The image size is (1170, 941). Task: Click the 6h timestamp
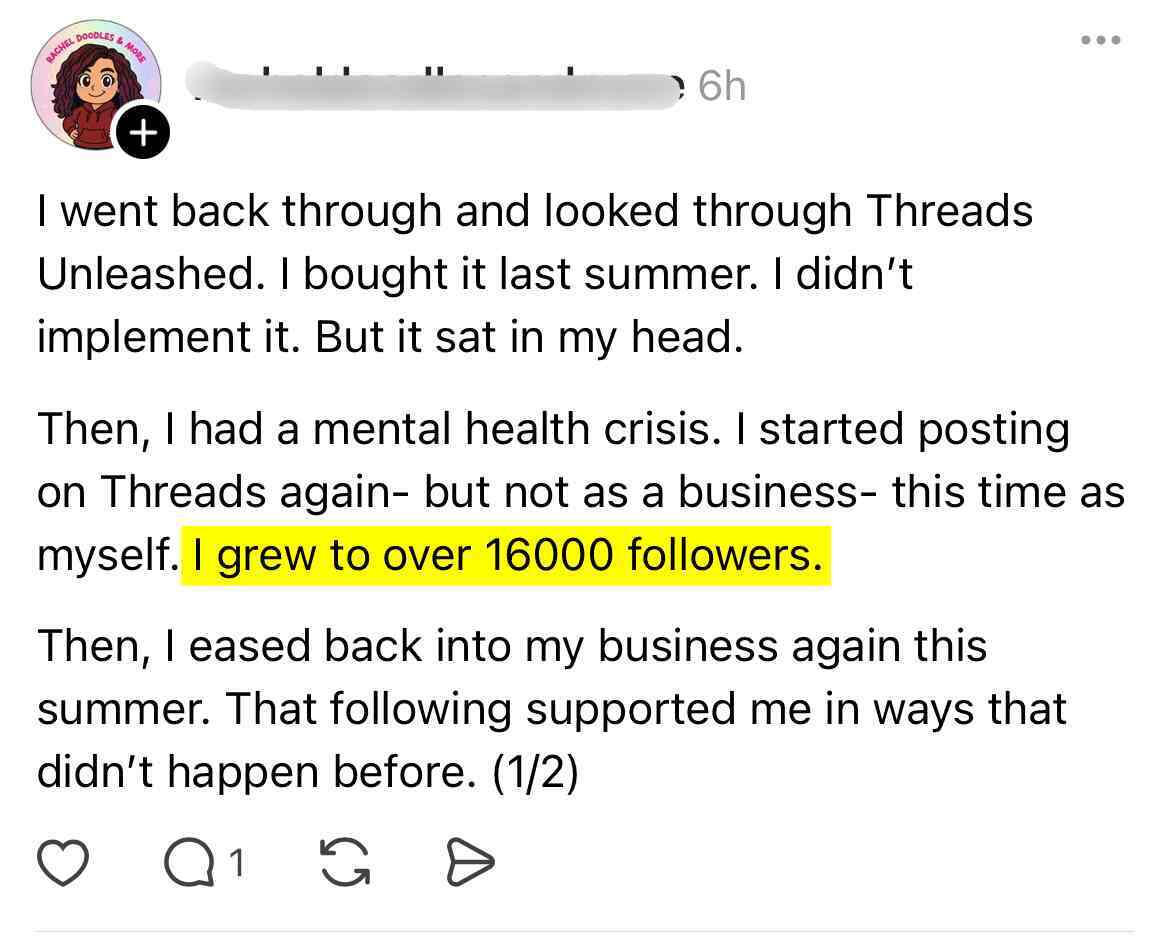[x=721, y=88]
